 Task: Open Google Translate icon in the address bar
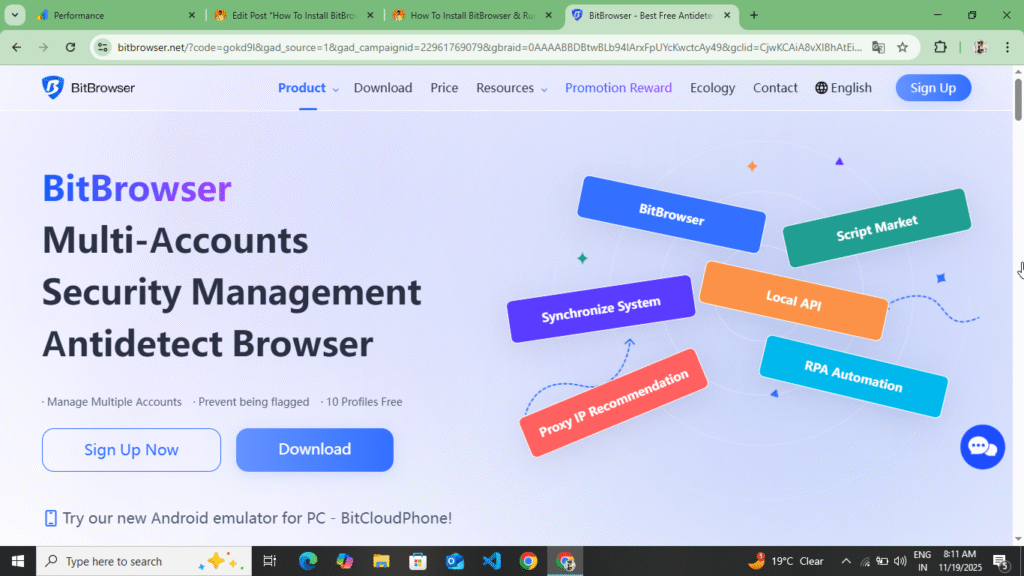pyautogui.click(x=879, y=47)
